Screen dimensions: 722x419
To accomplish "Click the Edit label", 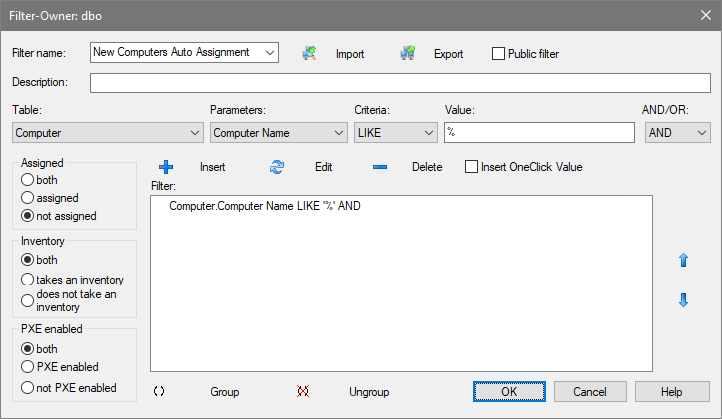I will click(324, 167).
